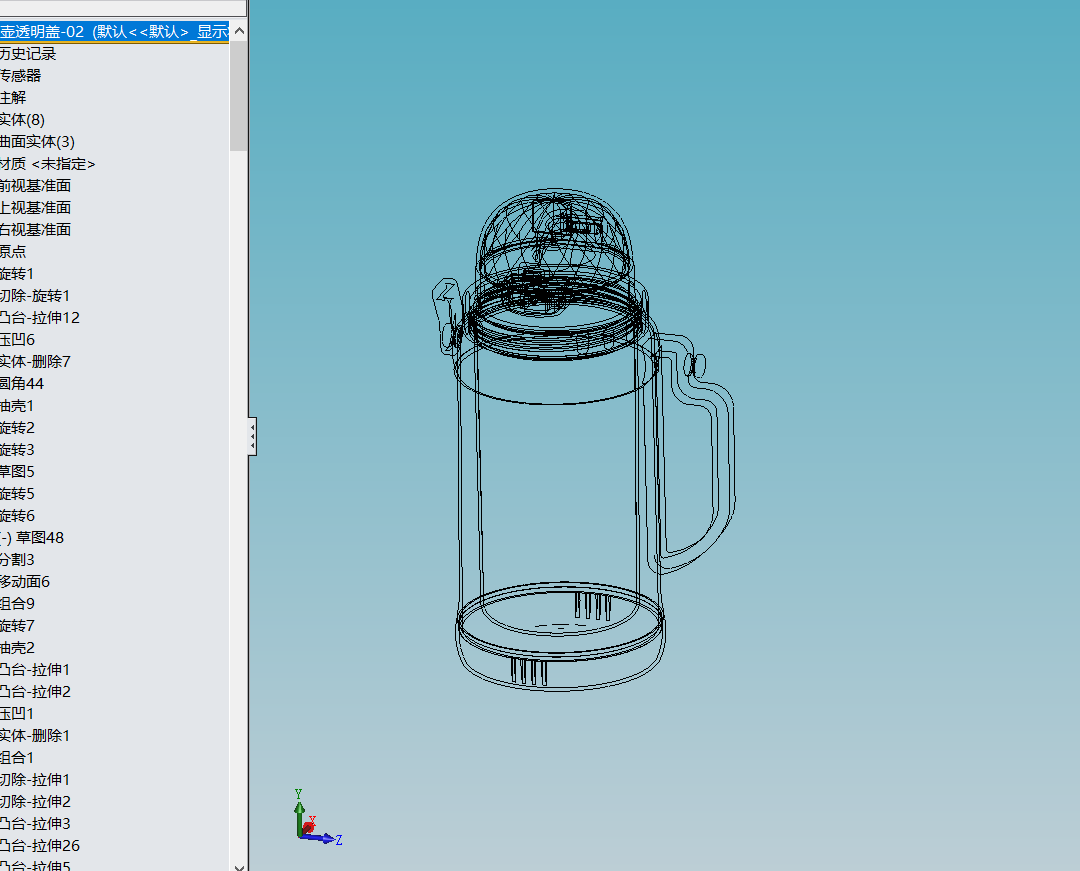
Task: Select the 组合9 combine feature
Action: click(17, 604)
